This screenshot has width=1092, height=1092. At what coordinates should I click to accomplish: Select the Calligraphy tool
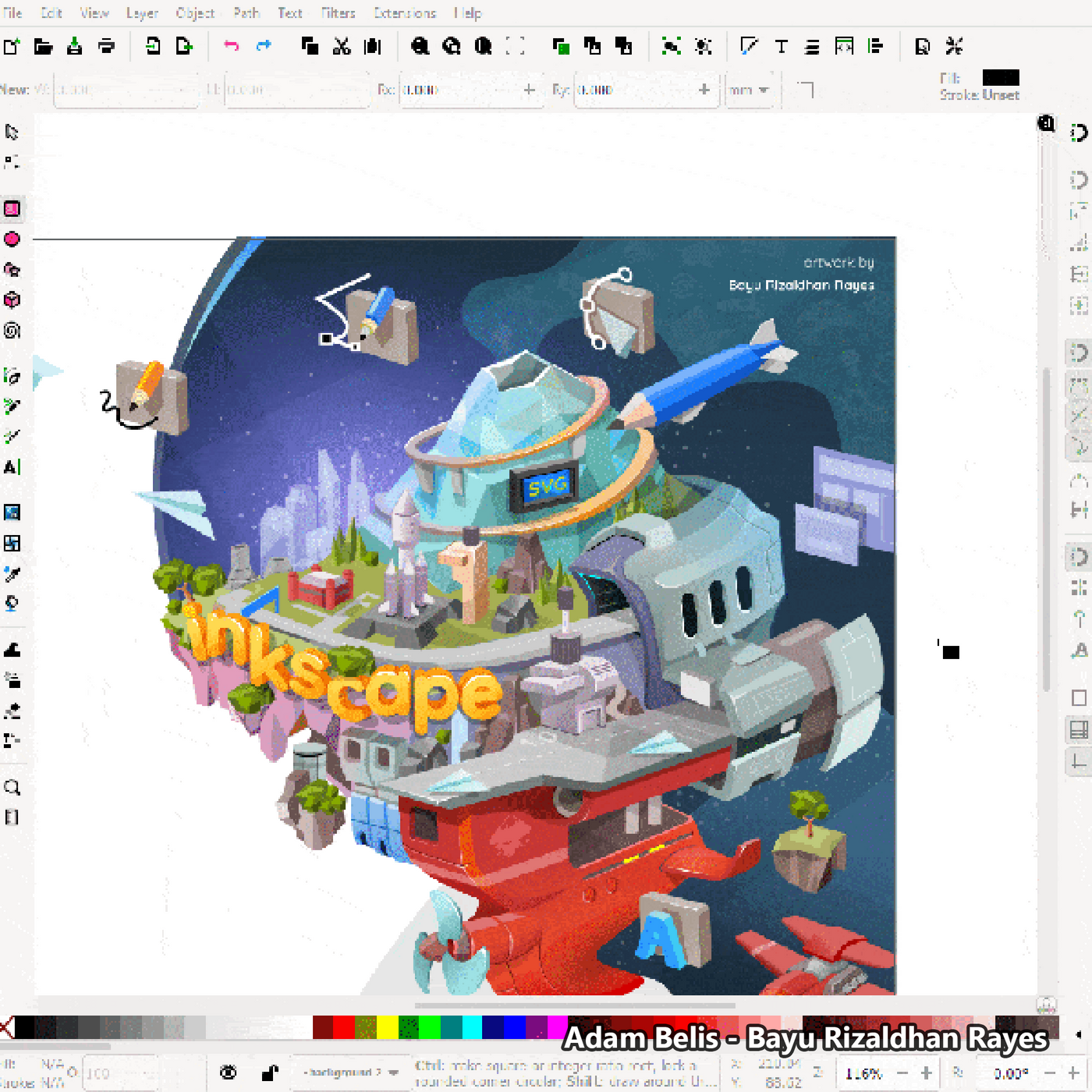12,437
